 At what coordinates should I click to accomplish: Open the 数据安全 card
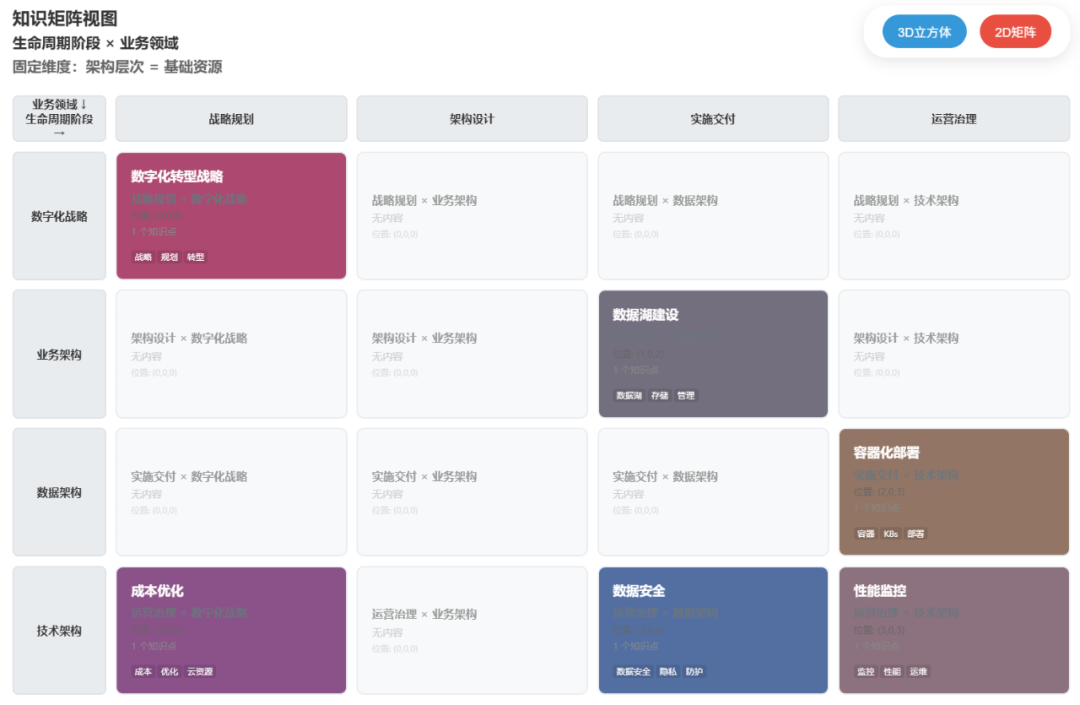point(713,631)
